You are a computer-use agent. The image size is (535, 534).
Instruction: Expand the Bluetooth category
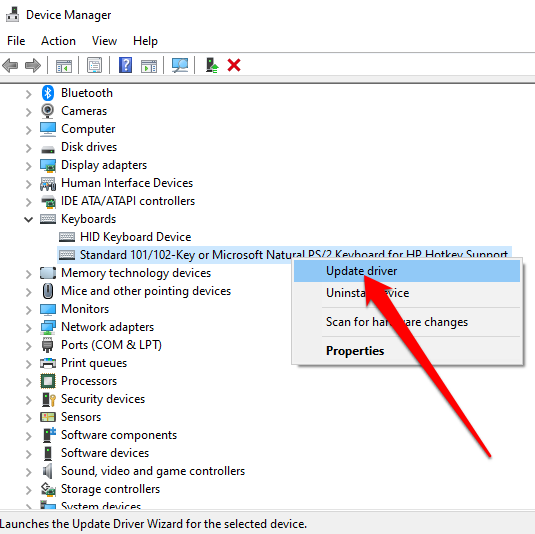tap(29, 93)
